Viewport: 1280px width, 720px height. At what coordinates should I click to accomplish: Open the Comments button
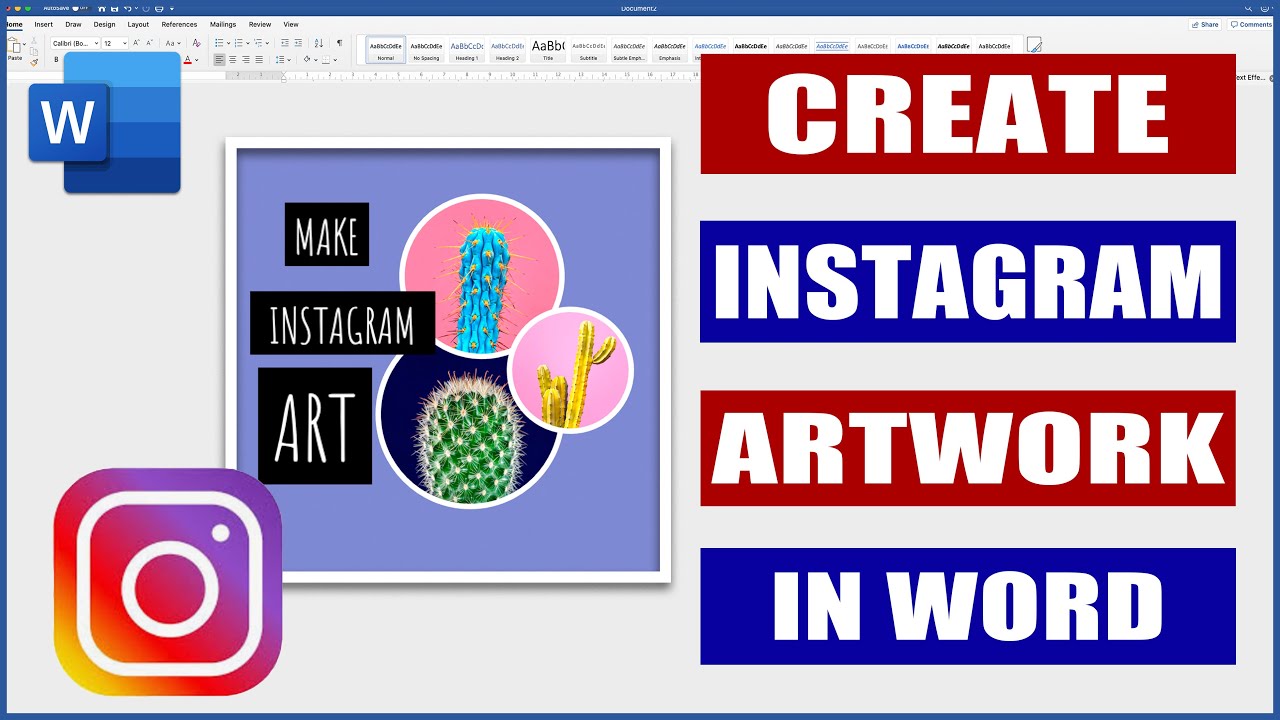1250,24
